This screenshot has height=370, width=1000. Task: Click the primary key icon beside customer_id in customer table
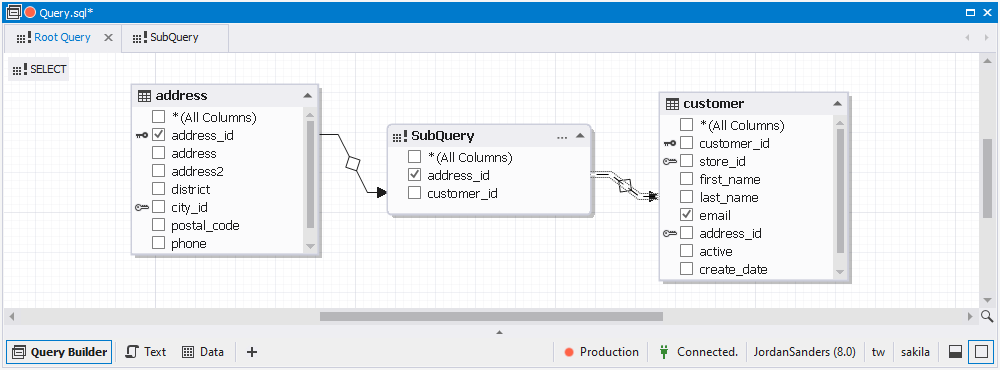[670, 143]
